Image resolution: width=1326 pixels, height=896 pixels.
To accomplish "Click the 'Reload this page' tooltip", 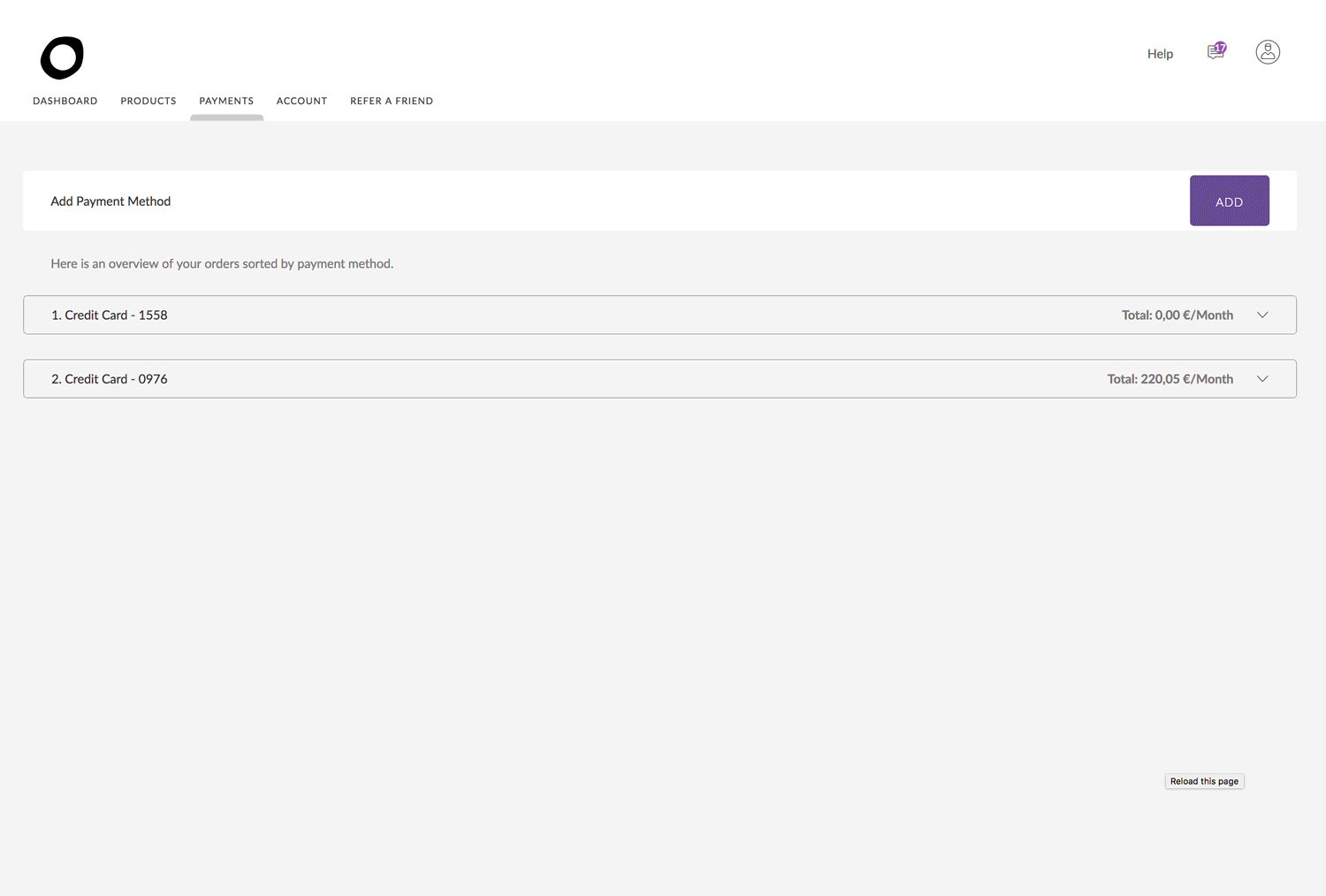I will click(1204, 781).
